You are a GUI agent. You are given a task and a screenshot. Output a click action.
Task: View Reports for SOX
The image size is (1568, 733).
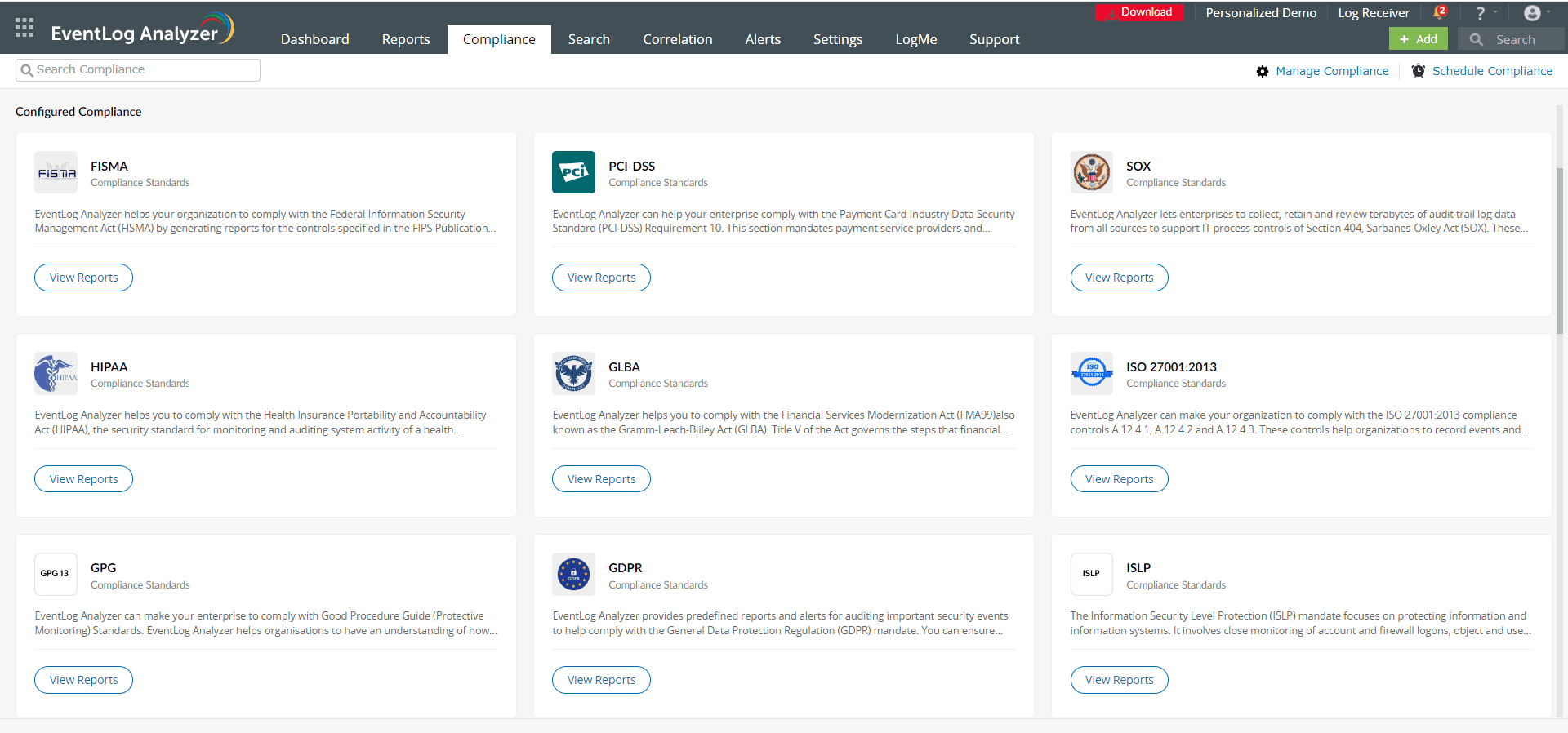(1119, 278)
